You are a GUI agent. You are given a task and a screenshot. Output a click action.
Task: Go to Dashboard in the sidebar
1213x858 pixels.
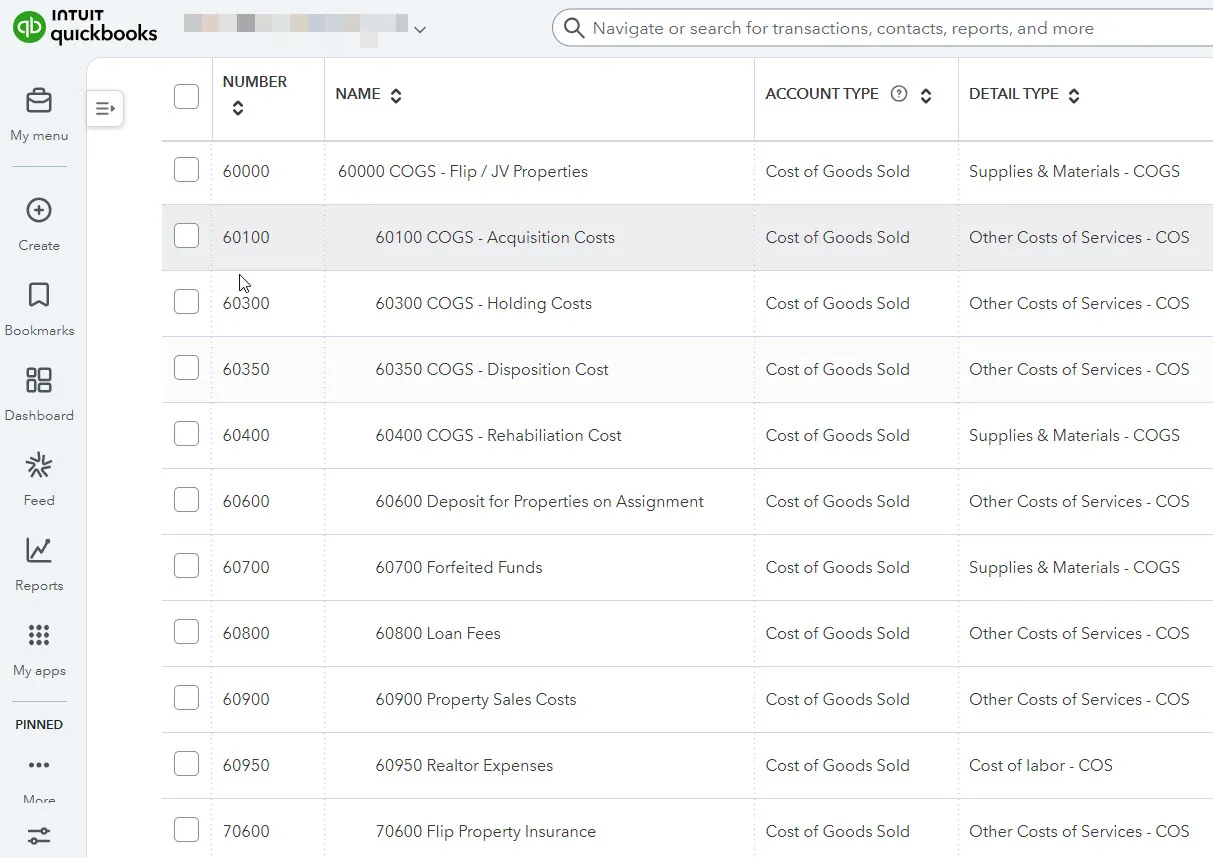click(39, 381)
